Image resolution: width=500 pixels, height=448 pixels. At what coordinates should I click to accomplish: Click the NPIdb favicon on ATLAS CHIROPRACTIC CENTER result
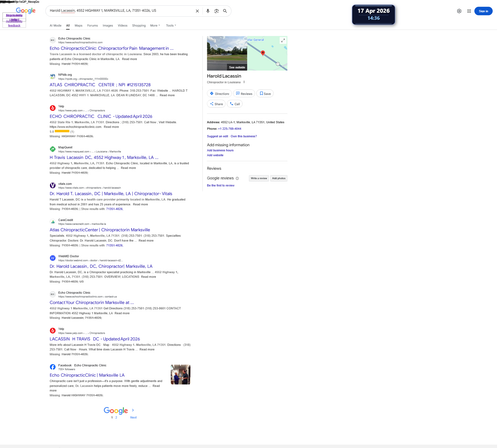tap(53, 76)
